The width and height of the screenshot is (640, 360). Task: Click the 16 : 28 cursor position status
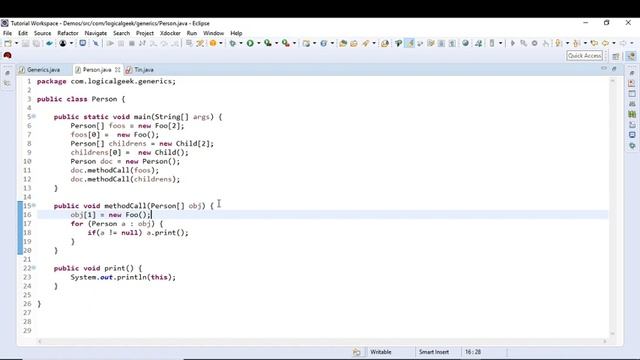473,352
